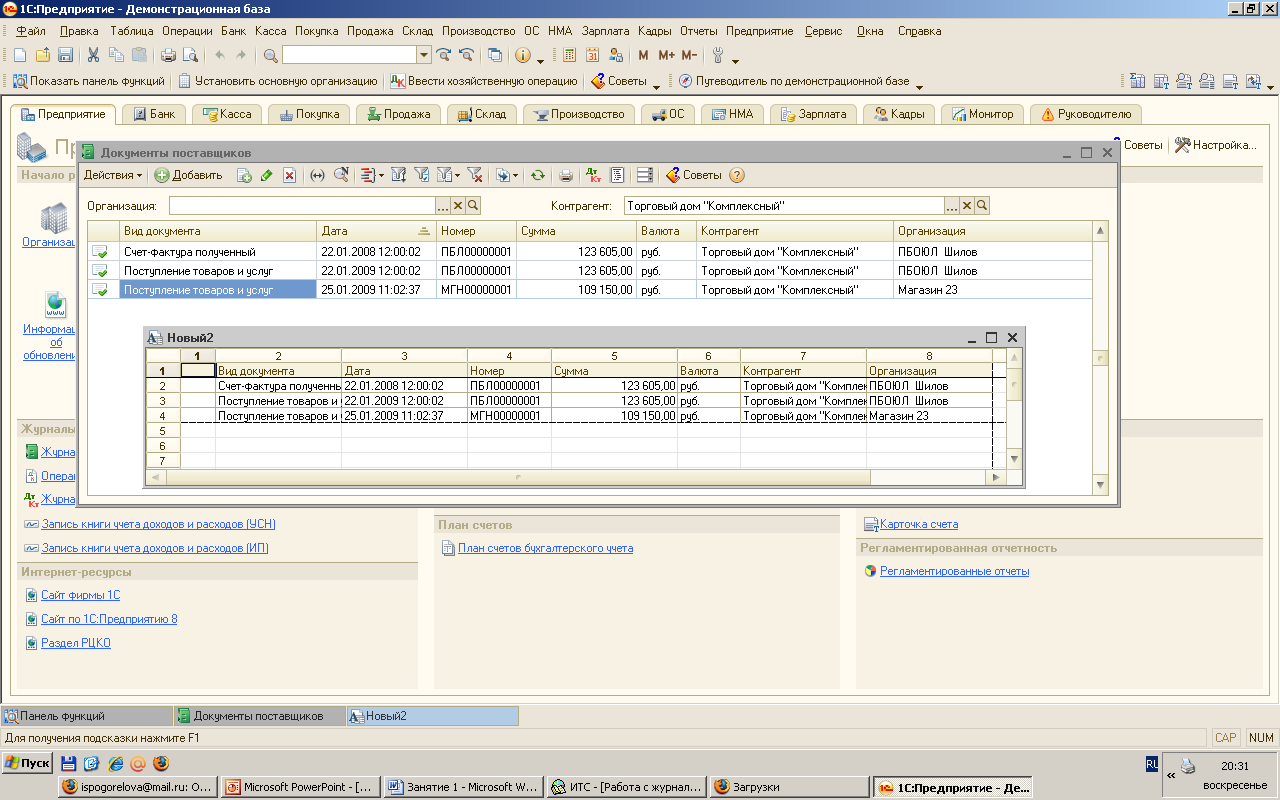1280x800 pixels.
Task: Open the dropdown arrow by the wrench tools icon
Action: [x=736, y=60]
